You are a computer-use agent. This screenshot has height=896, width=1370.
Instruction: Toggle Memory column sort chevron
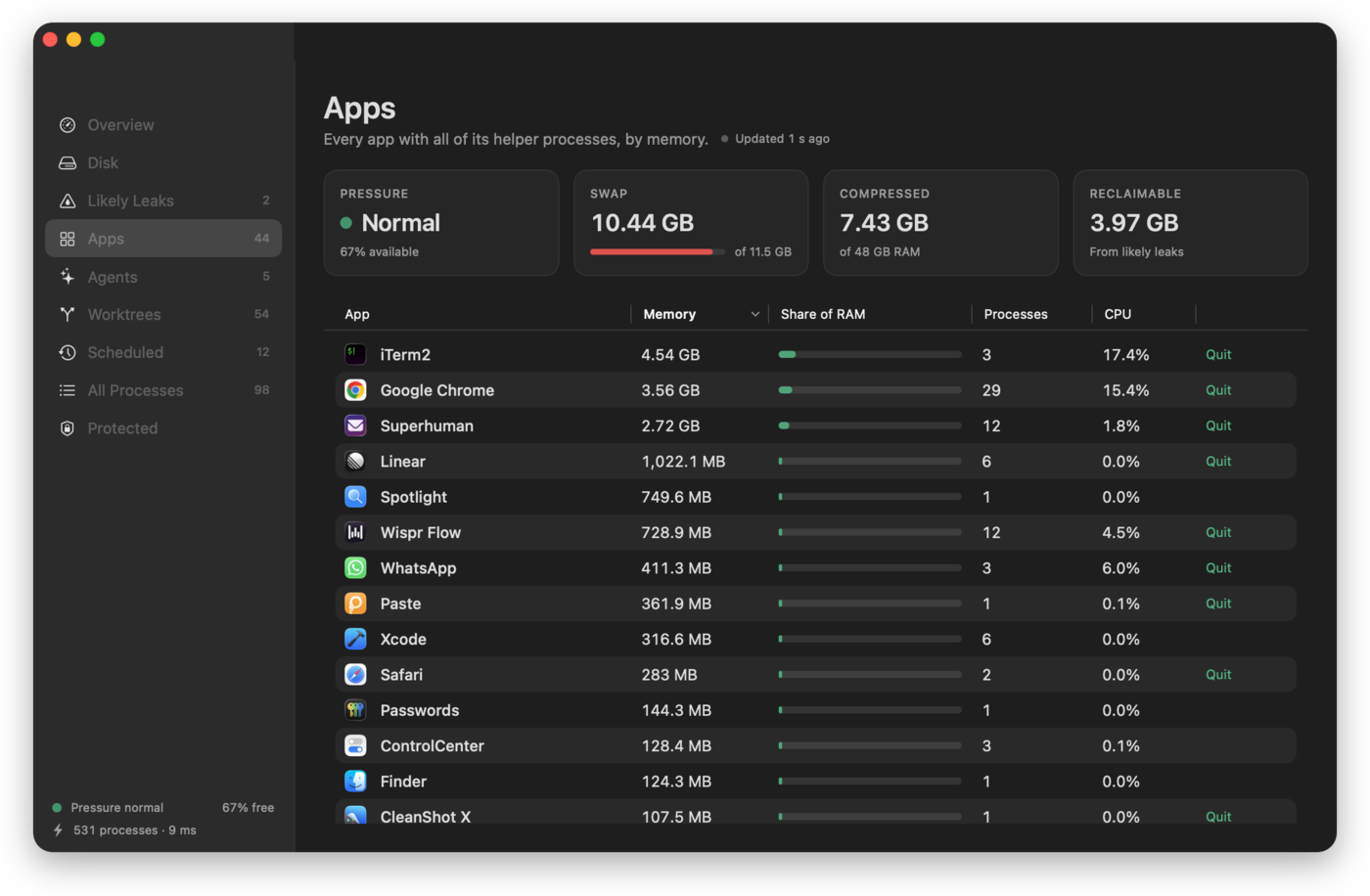pyautogui.click(x=754, y=314)
